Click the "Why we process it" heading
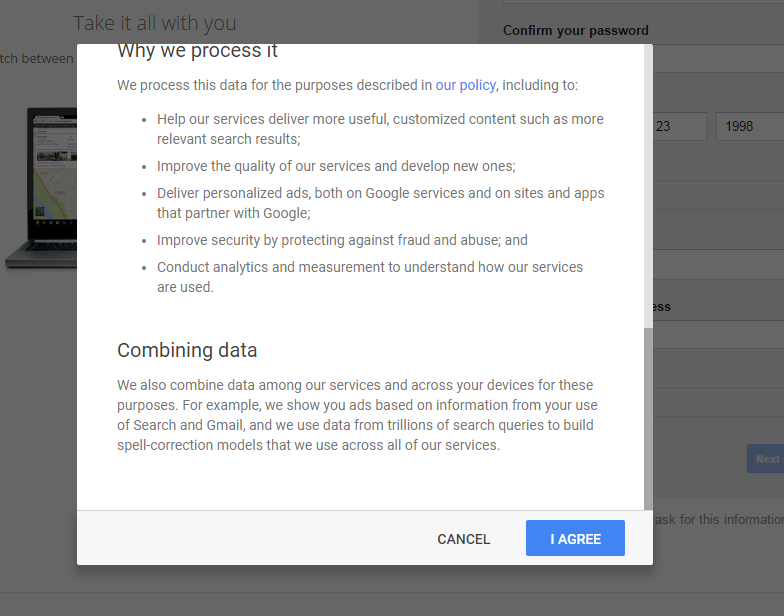Viewport: 784px width, 616px height. pyautogui.click(x=197, y=51)
